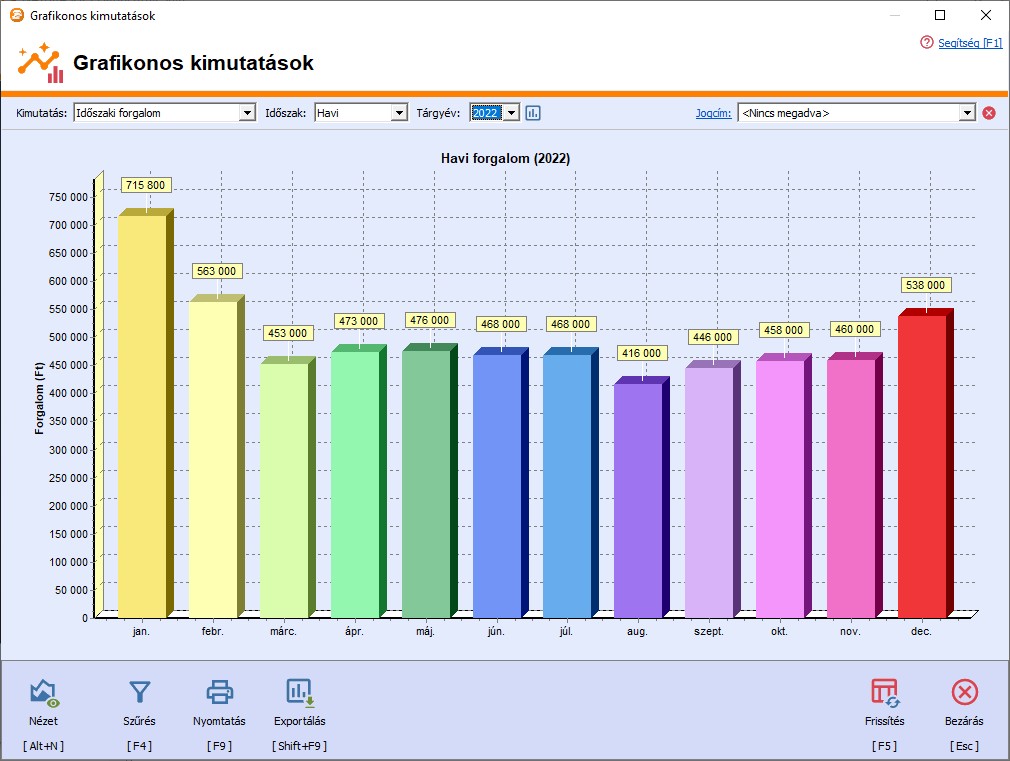Image resolution: width=1010 pixels, height=761 pixels.
Task: Expand the Kimutatás dropdown
Action: point(247,113)
